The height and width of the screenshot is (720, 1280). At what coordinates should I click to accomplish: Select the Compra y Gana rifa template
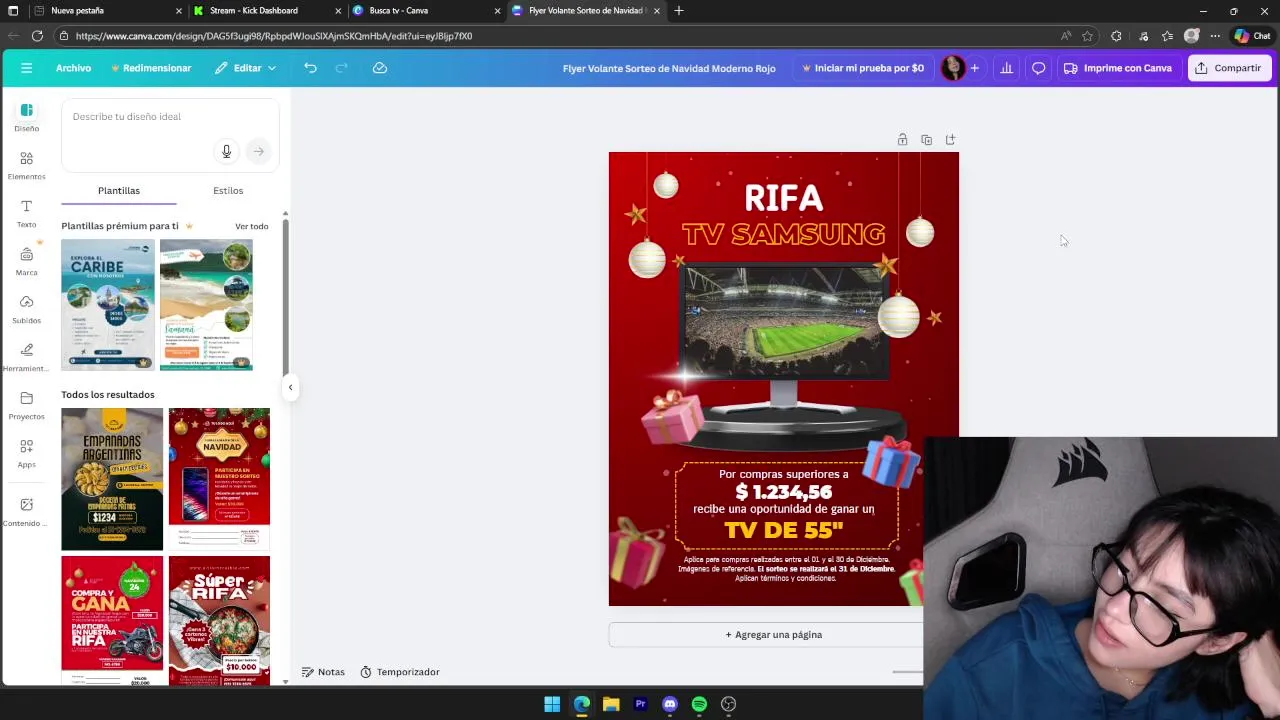112,620
